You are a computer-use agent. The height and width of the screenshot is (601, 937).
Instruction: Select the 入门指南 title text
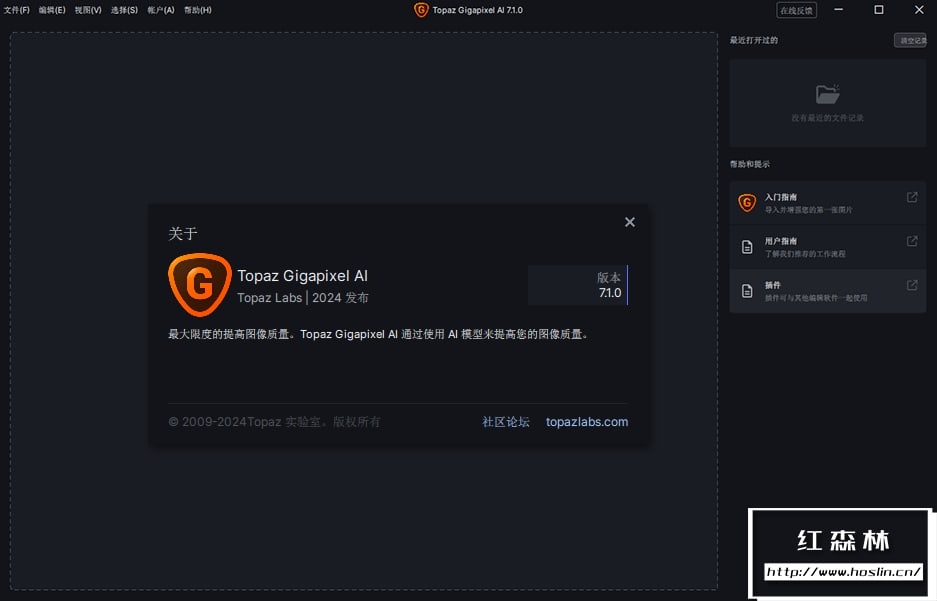[781, 197]
